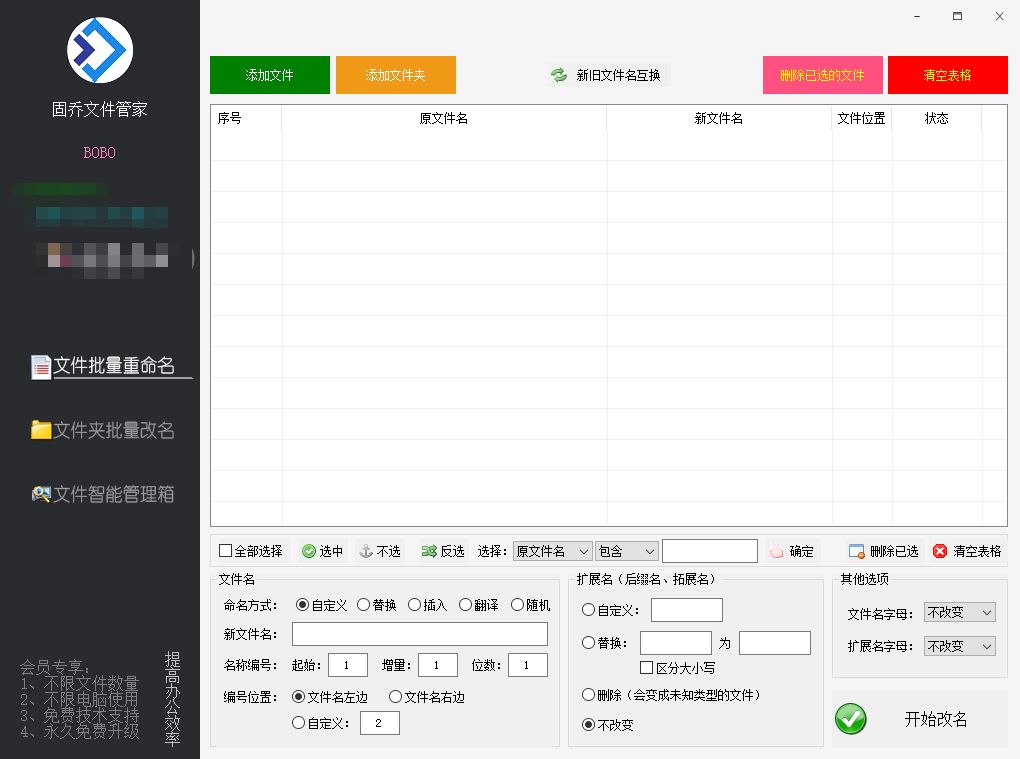Viewport: 1020px width, 759px height.
Task: Click the red X 清空表格 icon
Action: [x=938, y=550]
